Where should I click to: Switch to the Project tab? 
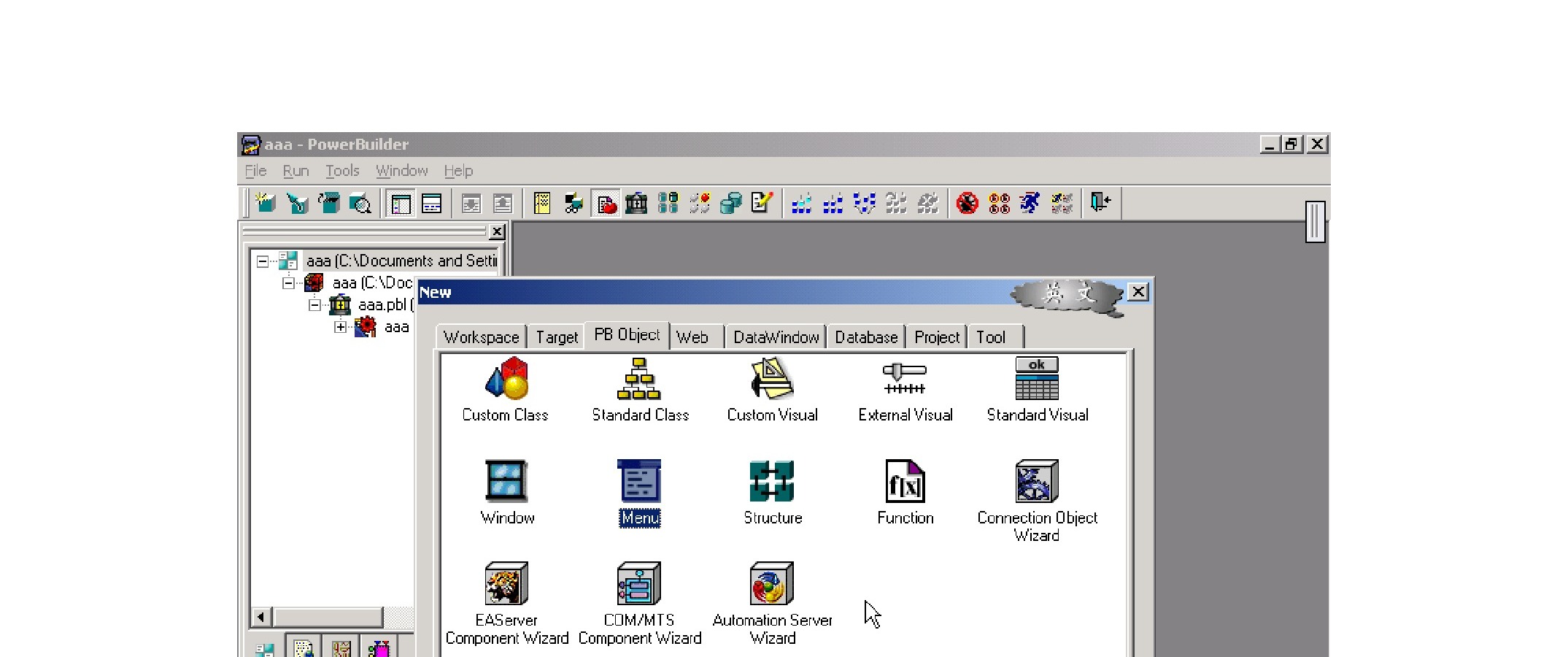pyautogui.click(x=937, y=337)
